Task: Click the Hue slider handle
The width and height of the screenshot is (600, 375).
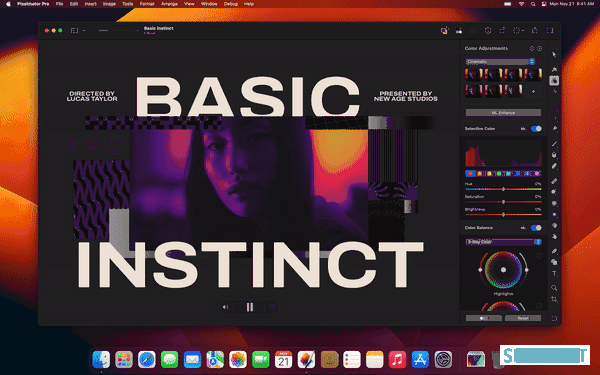Action: click(x=504, y=189)
